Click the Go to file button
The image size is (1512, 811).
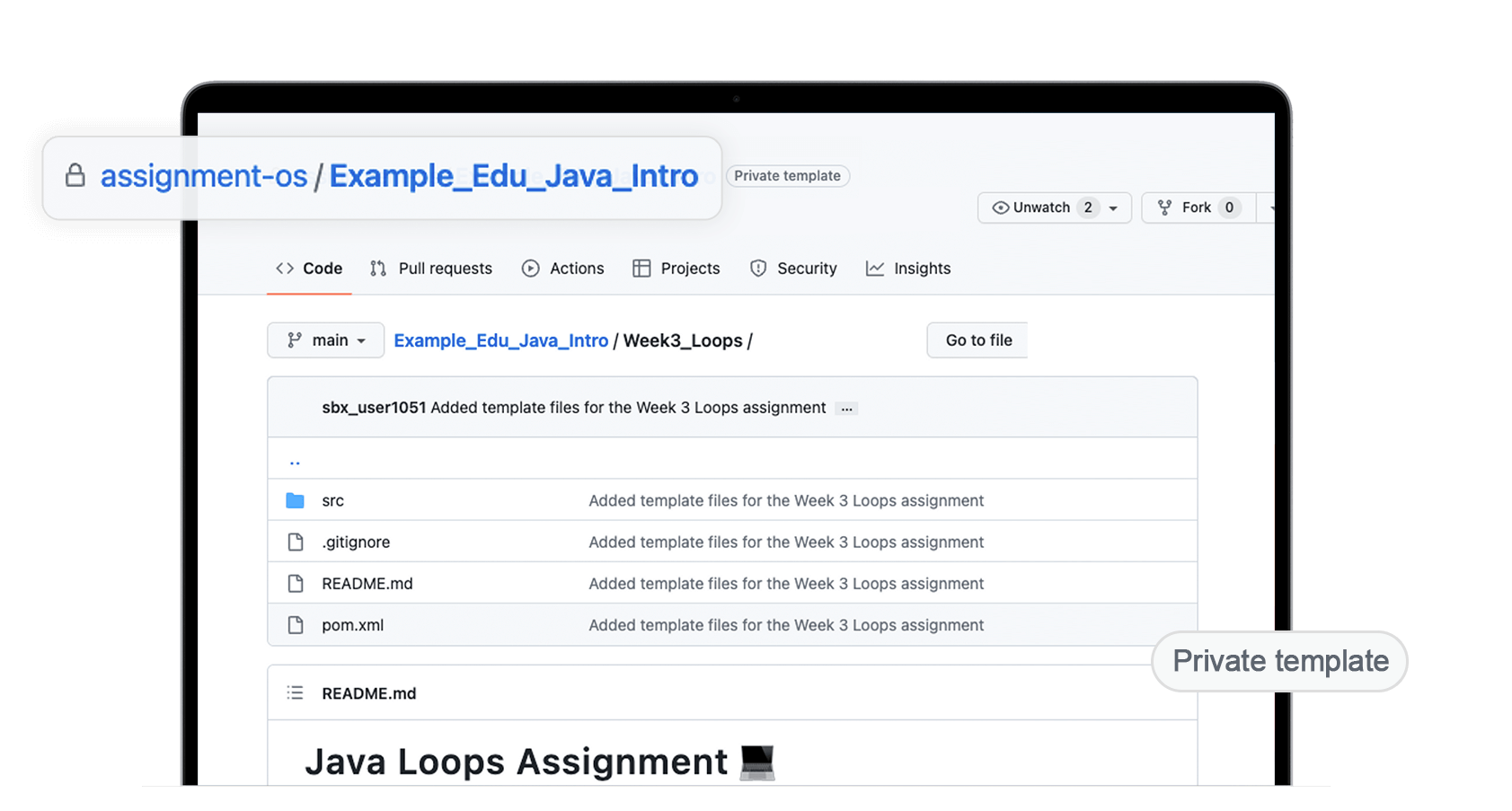click(977, 339)
